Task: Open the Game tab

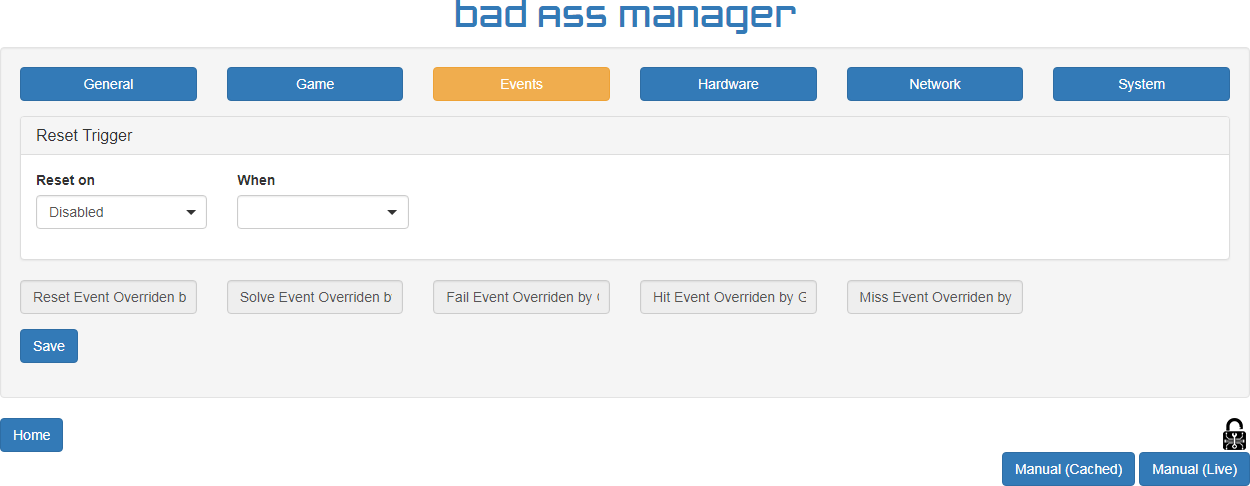Action: (x=315, y=84)
